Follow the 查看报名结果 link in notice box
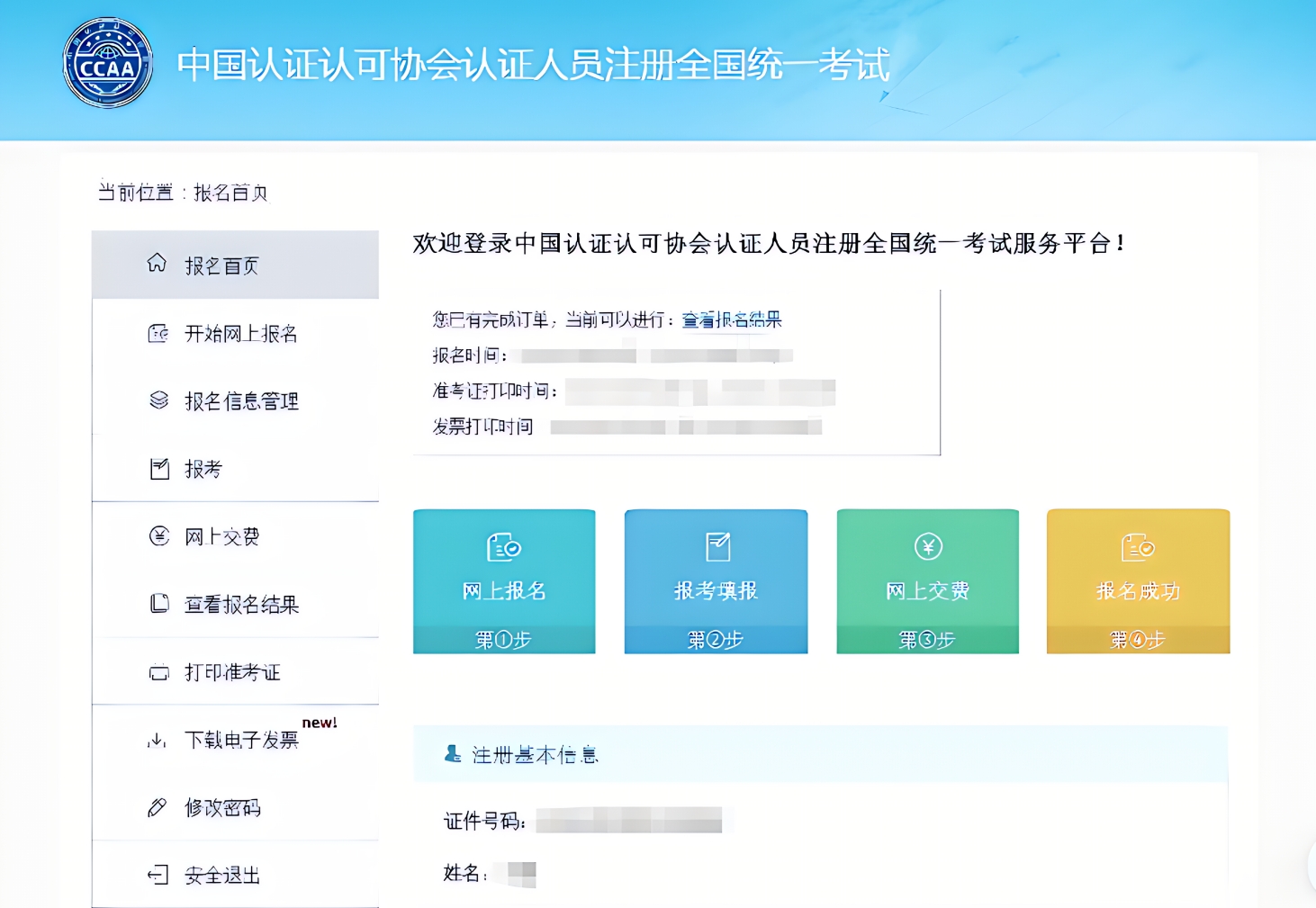The image size is (1316, 908). click(732, 319)
